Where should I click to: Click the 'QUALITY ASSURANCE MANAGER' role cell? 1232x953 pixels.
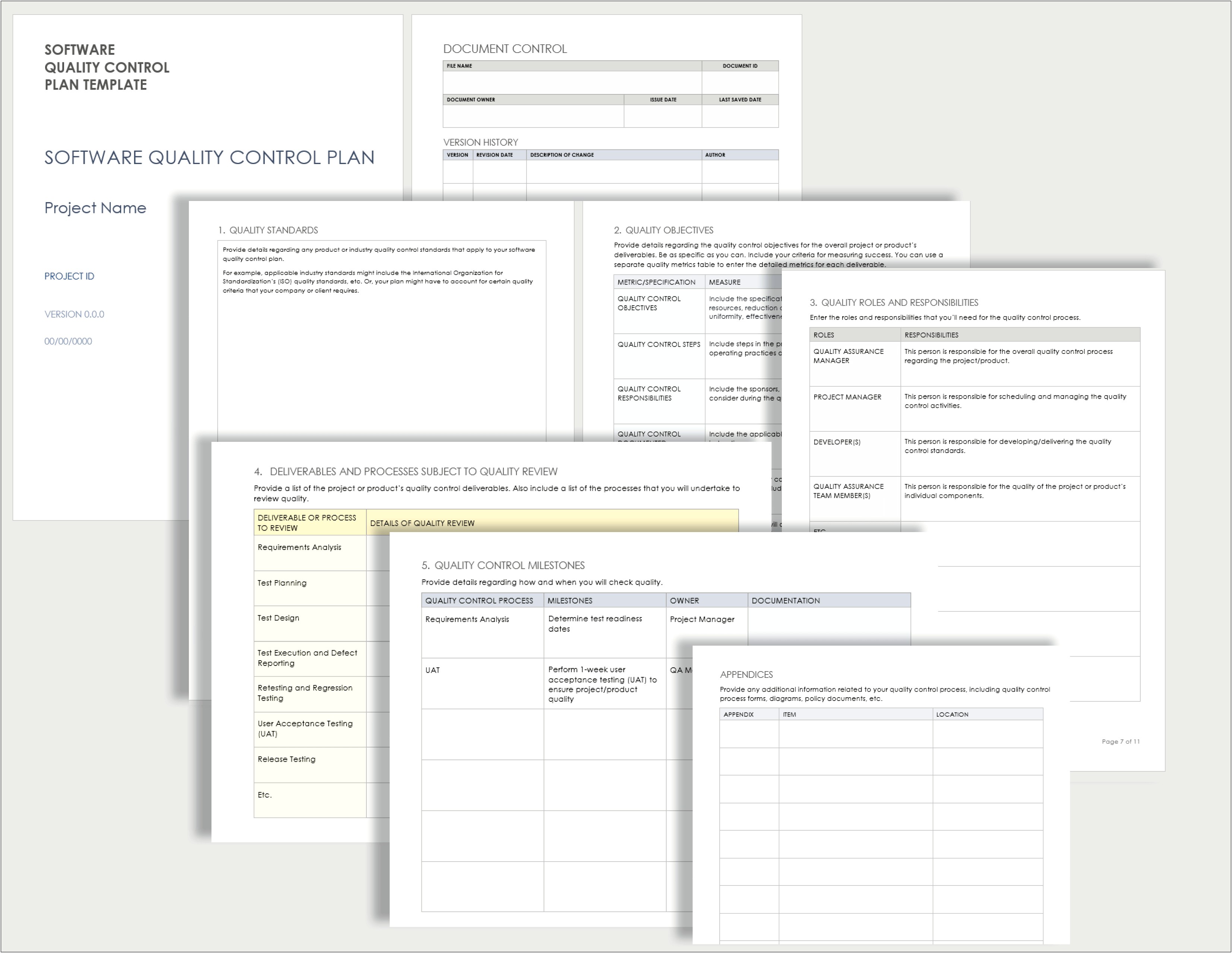[x=854, y=364]
